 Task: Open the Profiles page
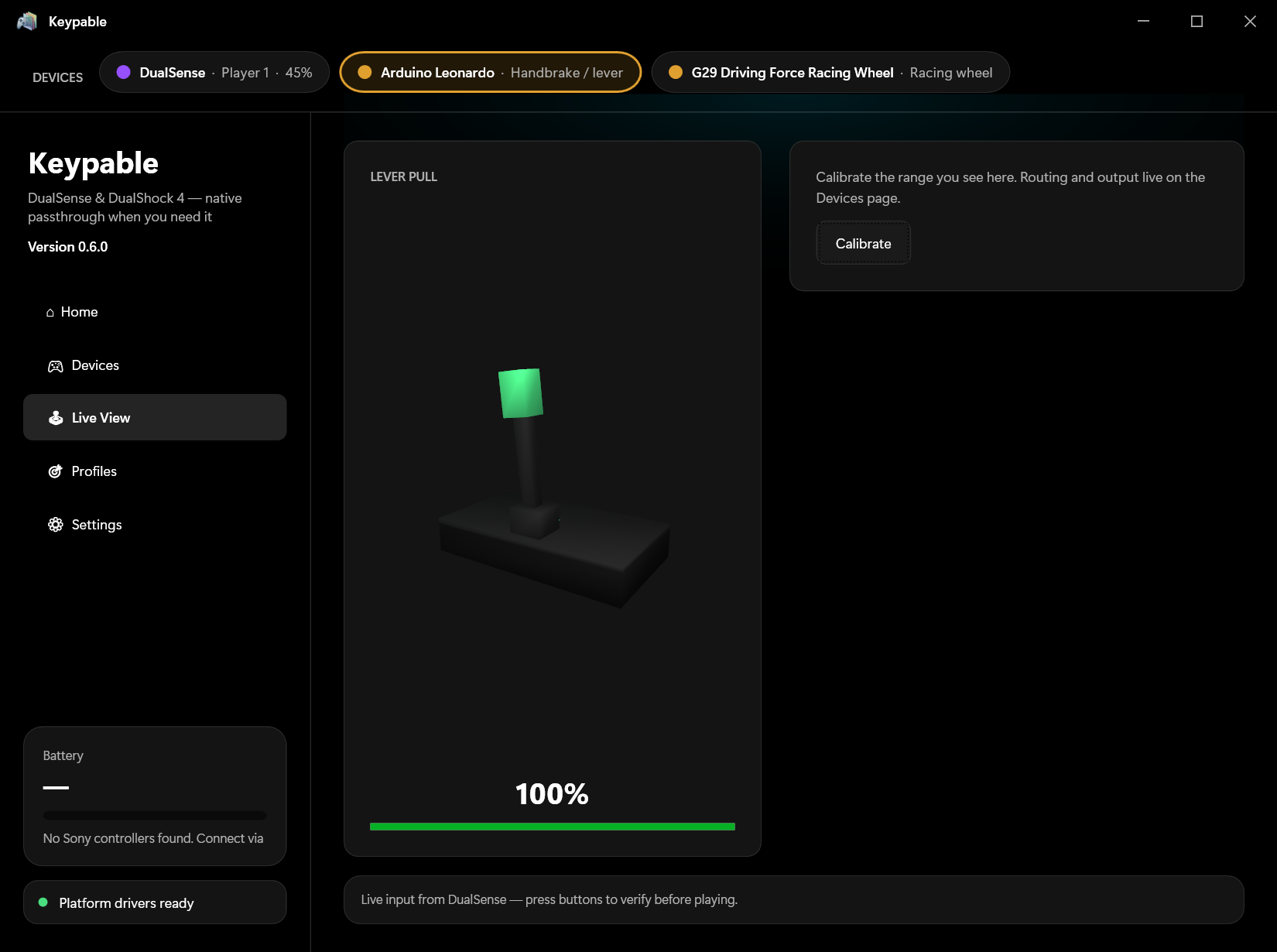click(155, 471)
